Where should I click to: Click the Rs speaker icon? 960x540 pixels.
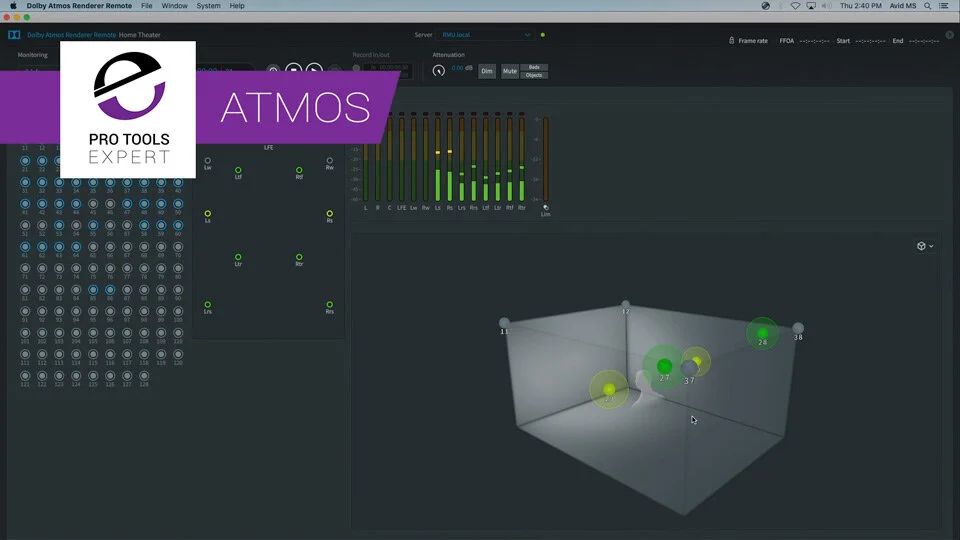click(329, 214)
